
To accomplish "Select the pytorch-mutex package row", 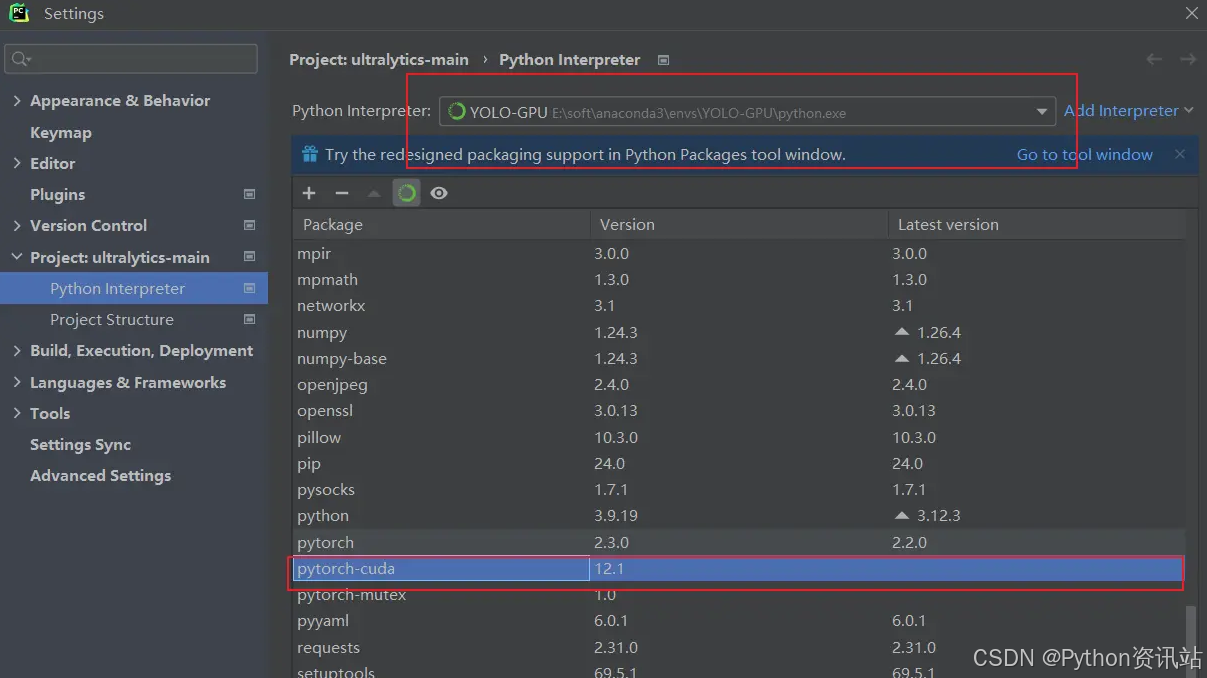I will (x=739, y=595).
